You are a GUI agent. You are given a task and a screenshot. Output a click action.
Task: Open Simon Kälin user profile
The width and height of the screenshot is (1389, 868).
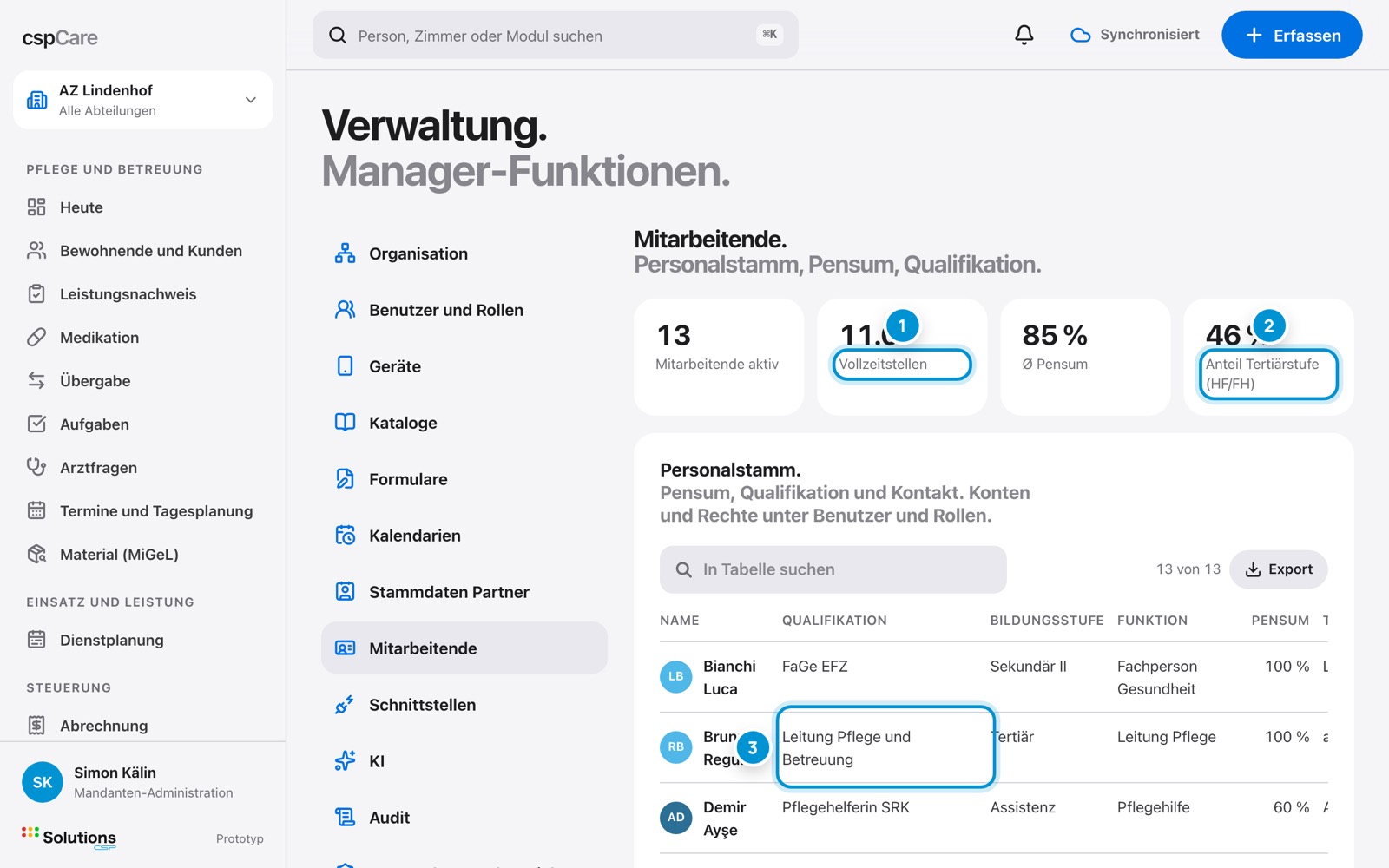[x=142, y=782]
